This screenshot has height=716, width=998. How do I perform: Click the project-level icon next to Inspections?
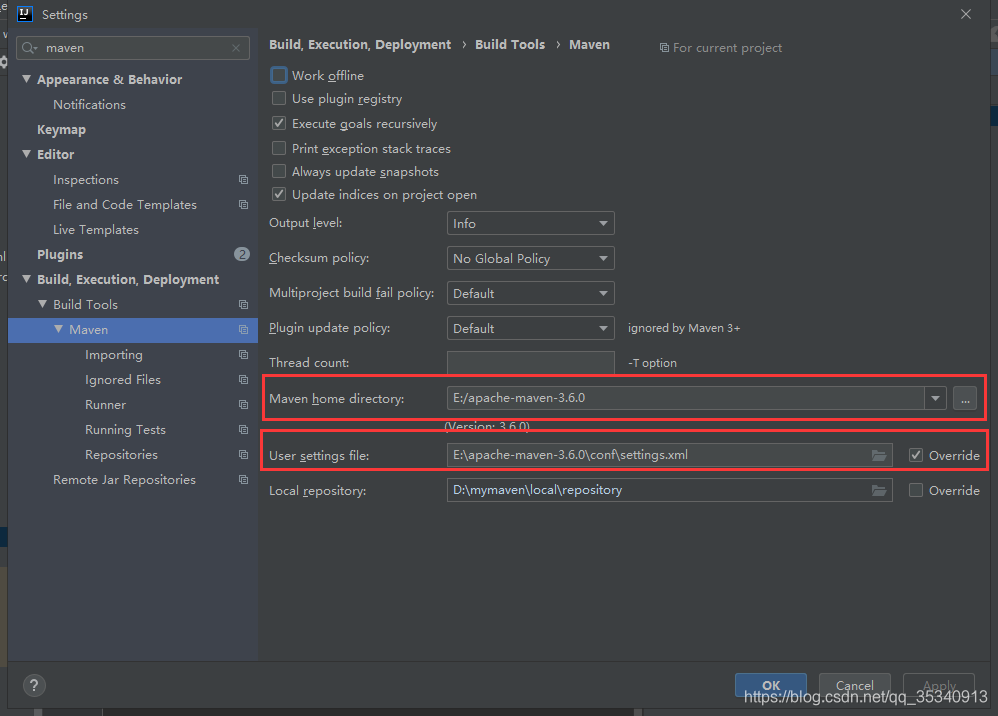pyautogui.click(x=243, y=179)
